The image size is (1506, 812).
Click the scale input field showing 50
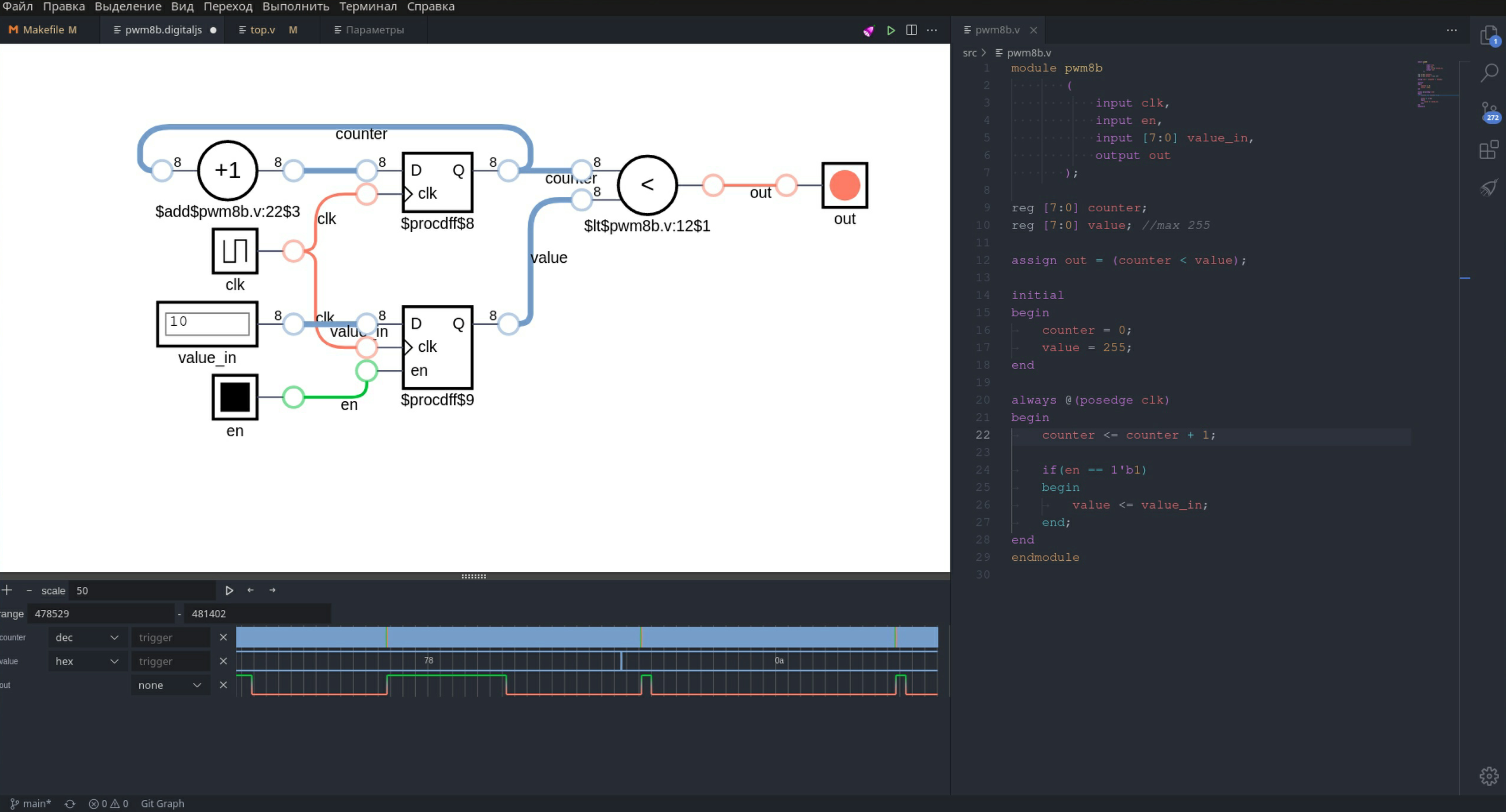[x=142, y=590]
